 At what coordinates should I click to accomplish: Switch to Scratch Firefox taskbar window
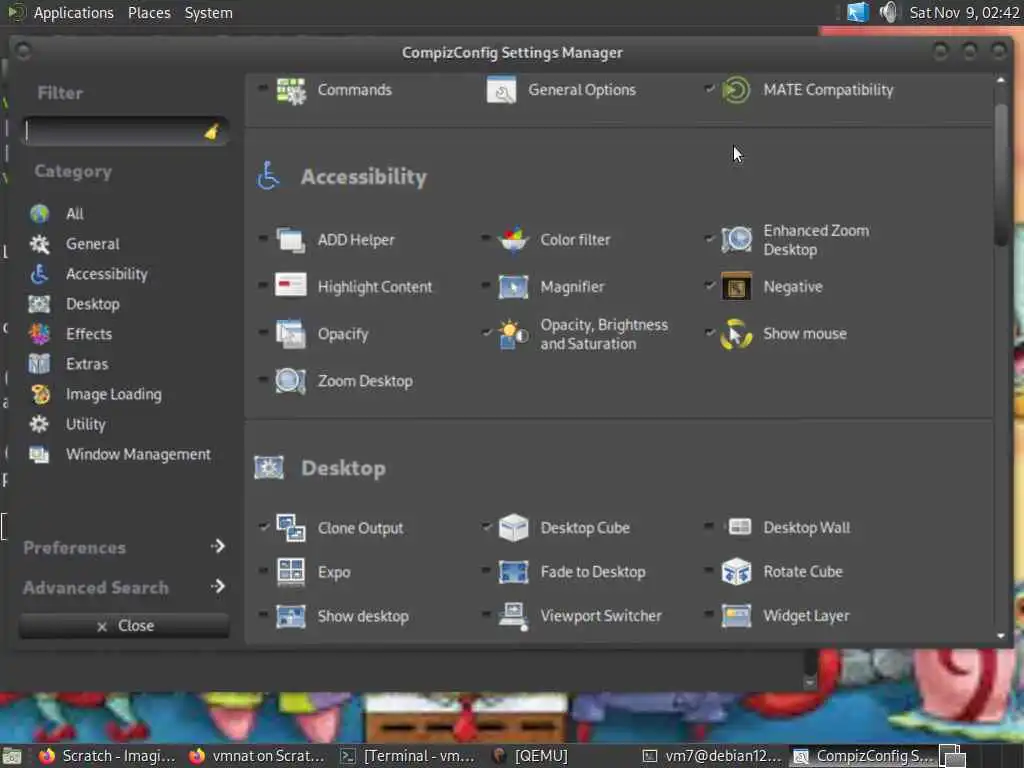pyautogui.click(x=107, y=756)
